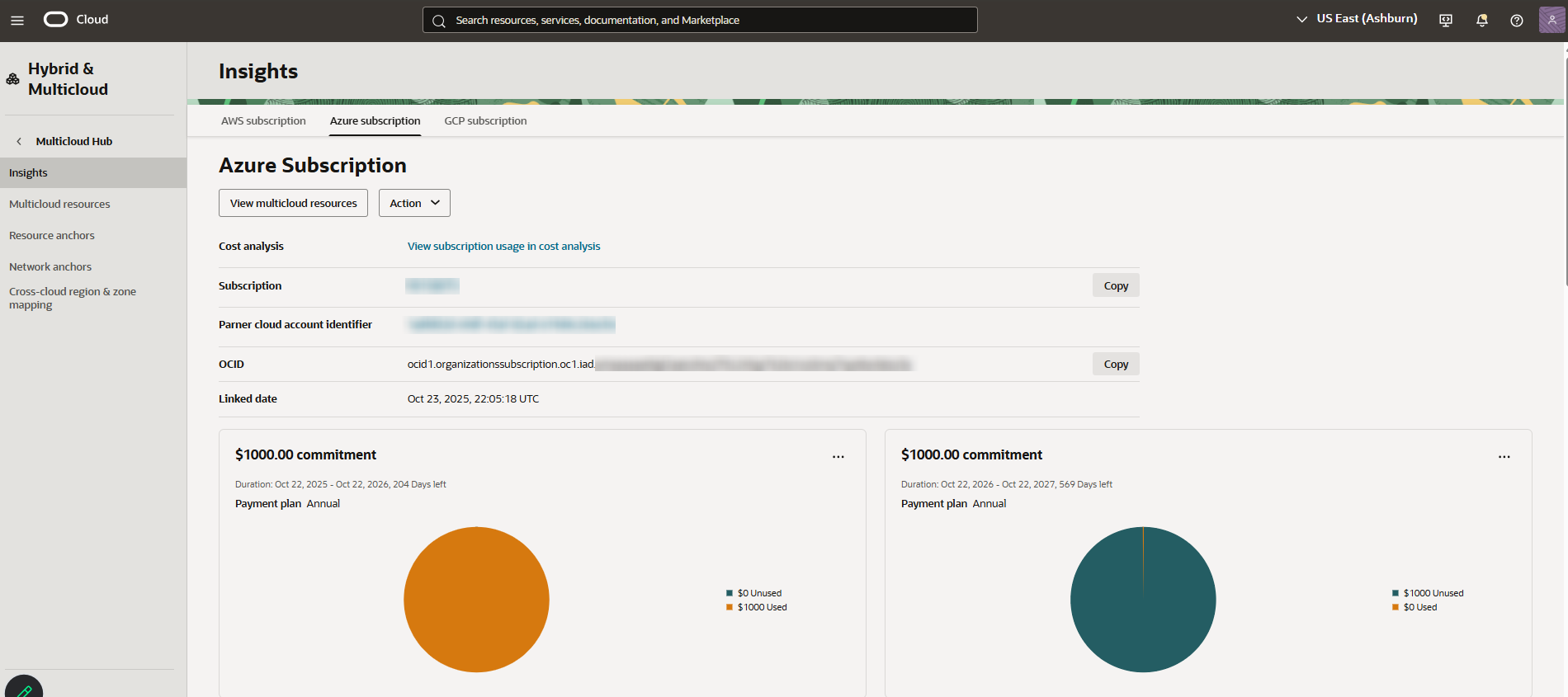Click the $0 Unused teal legend swatch
Image resolution: width=1568 pixels, height=697 pixels.
730,593
